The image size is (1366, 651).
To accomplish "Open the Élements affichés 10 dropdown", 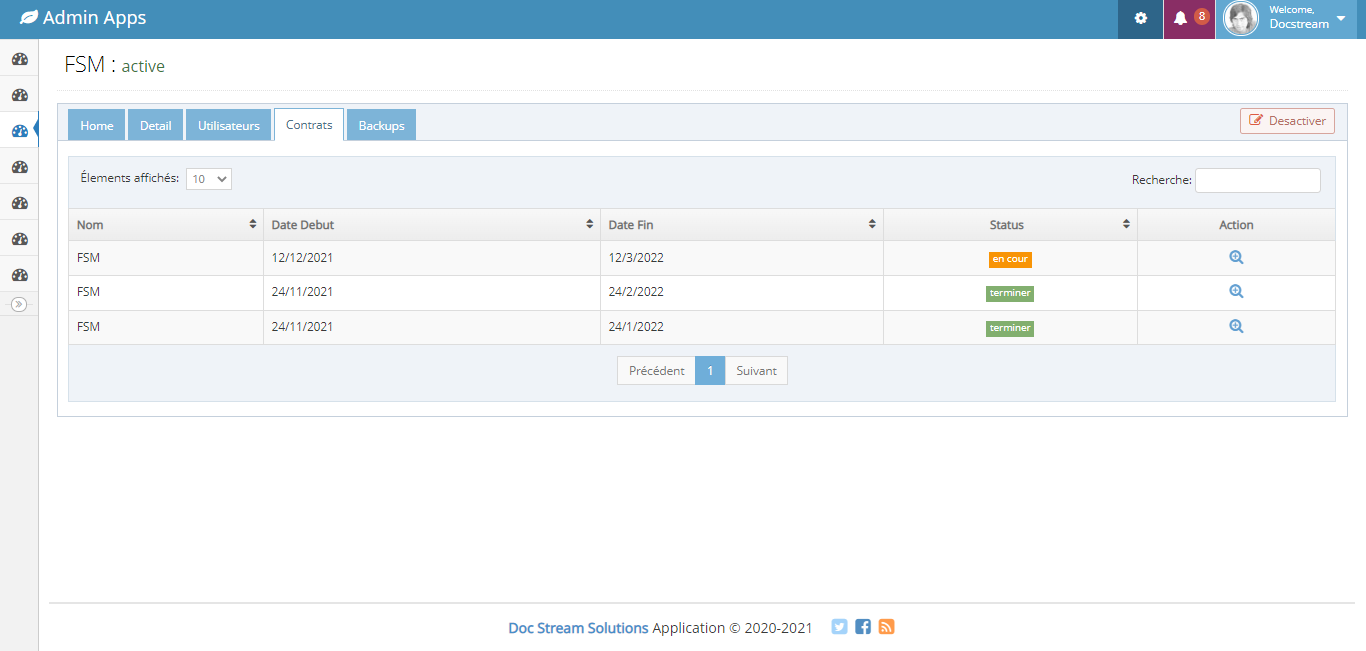I will pyautogui.click(x=209, y=179).
